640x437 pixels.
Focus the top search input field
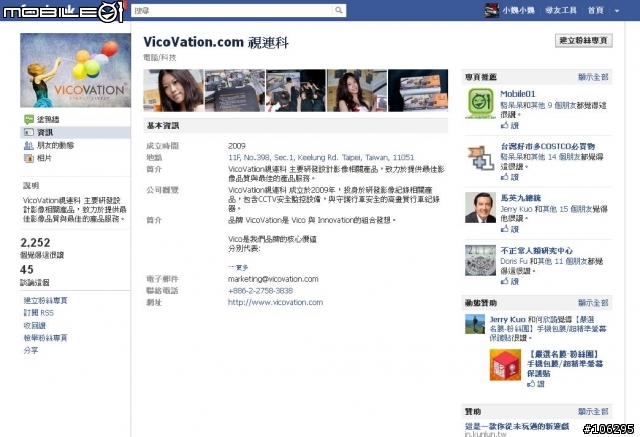[x=233, y=11]
